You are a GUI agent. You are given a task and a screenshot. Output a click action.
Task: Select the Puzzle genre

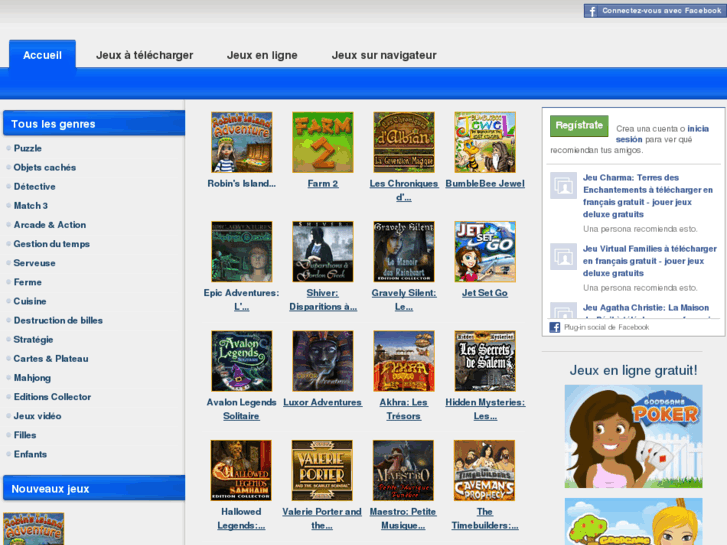click(x=28, y=148)
